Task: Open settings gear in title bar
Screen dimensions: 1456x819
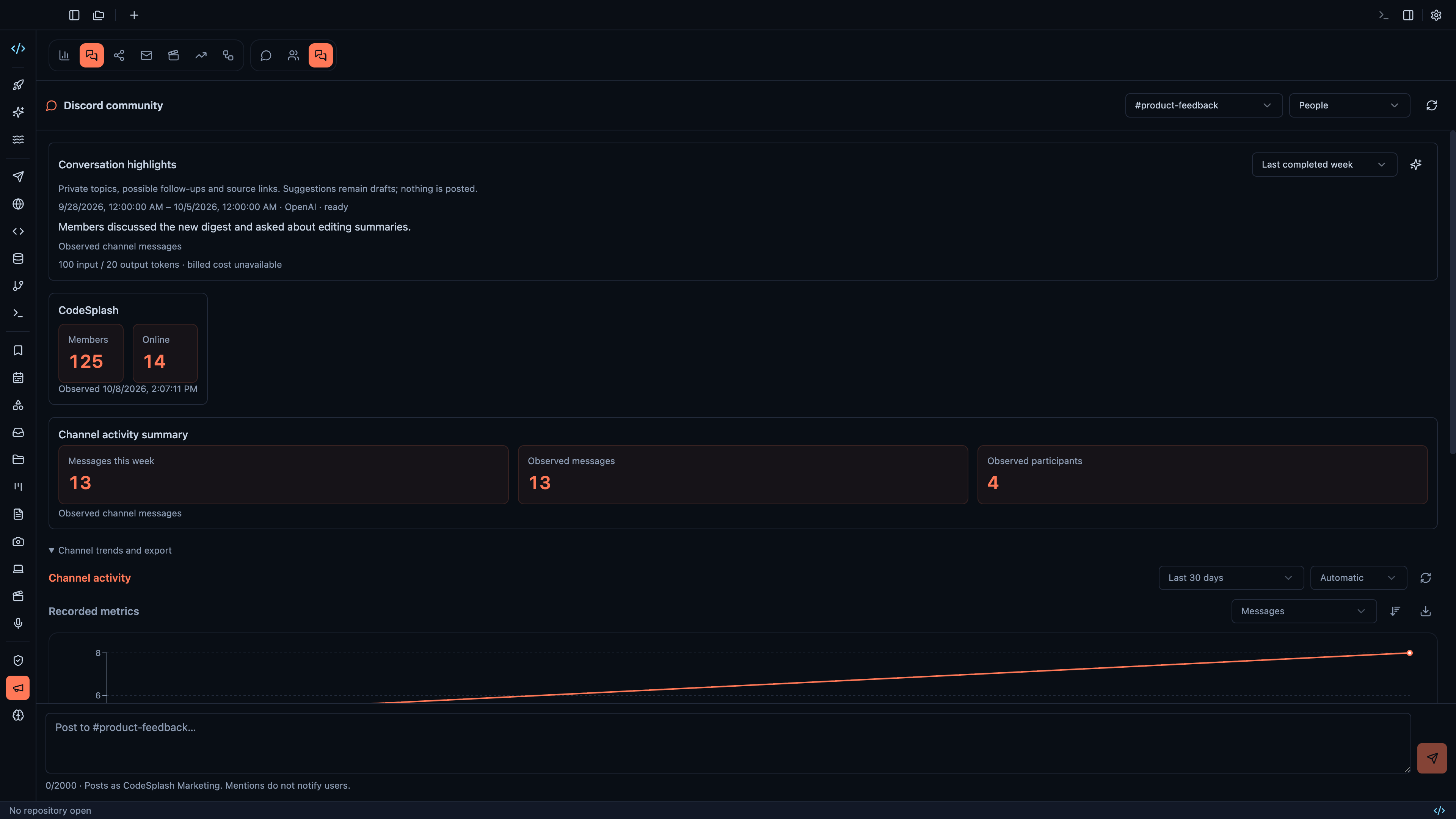Action: click(1436, 15)
